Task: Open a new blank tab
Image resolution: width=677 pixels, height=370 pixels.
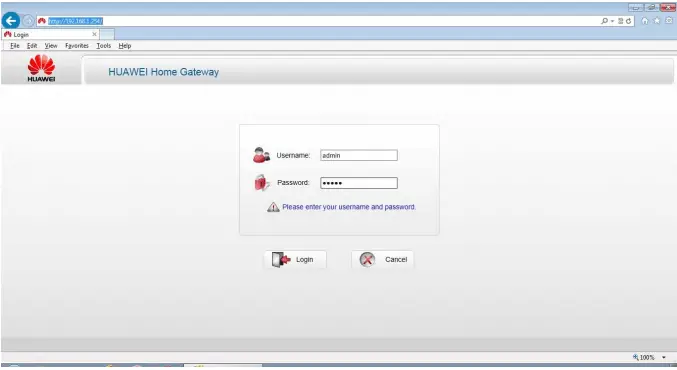Action: pyautogui.click(x=107, y=34)
